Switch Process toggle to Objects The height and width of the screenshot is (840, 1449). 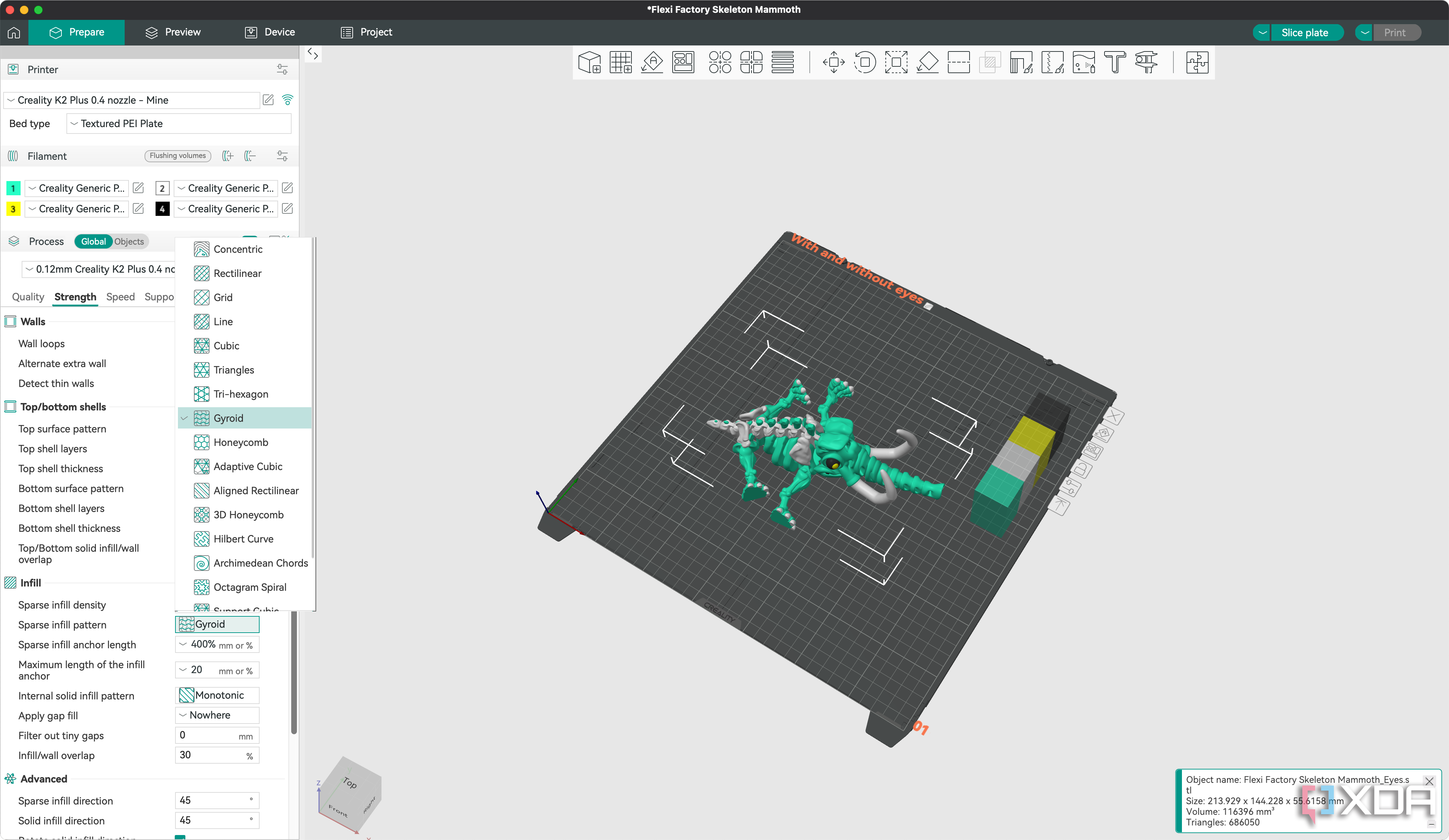tap(129, 241)
